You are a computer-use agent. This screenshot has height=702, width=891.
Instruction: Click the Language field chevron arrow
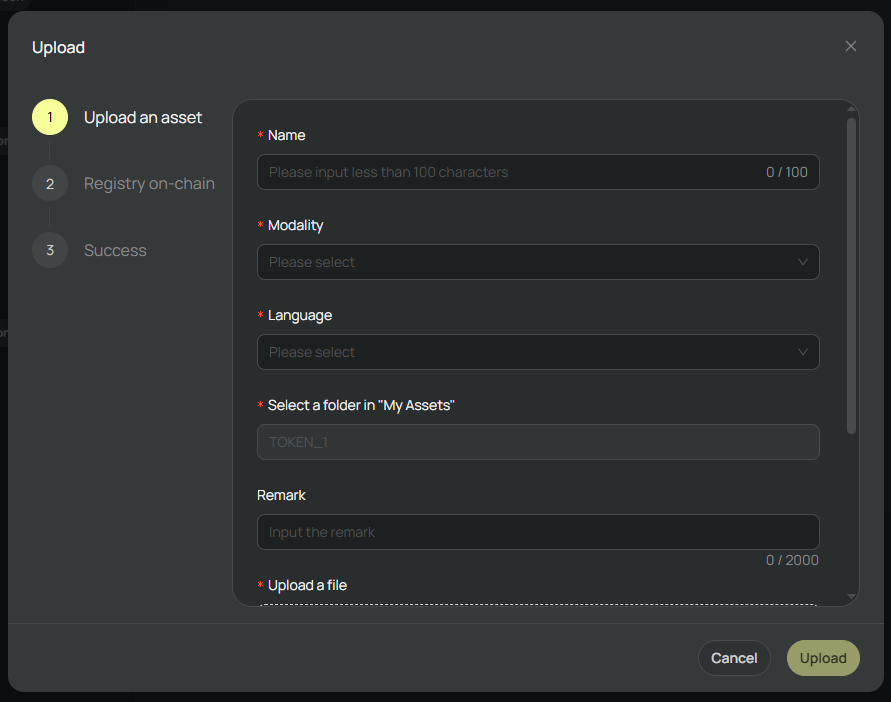(x=802, y=352)
